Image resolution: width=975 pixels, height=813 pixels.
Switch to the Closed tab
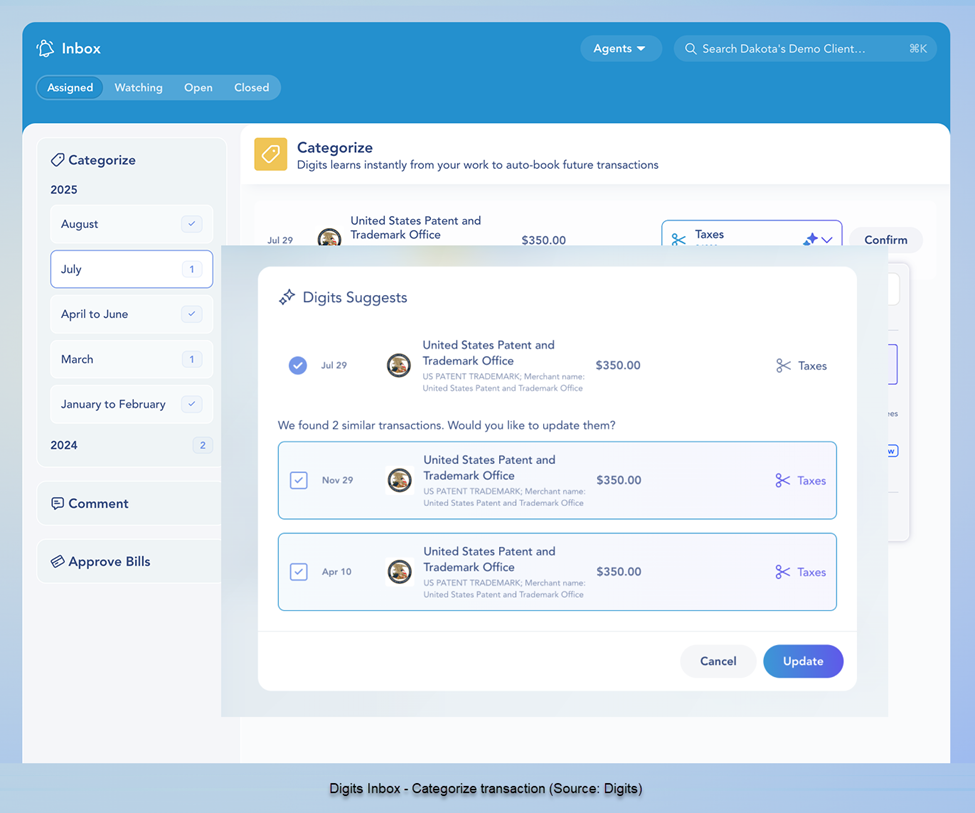click(252, 88)
